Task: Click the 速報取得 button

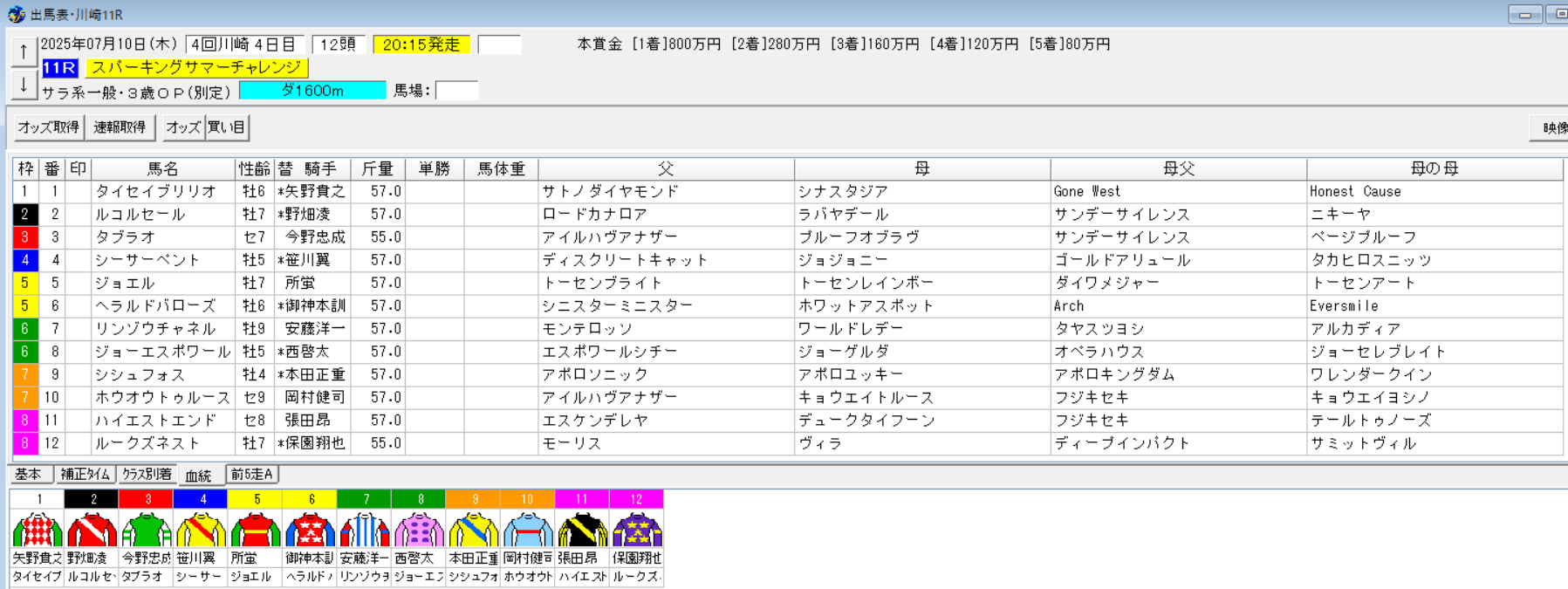Action: pos(120,127)
